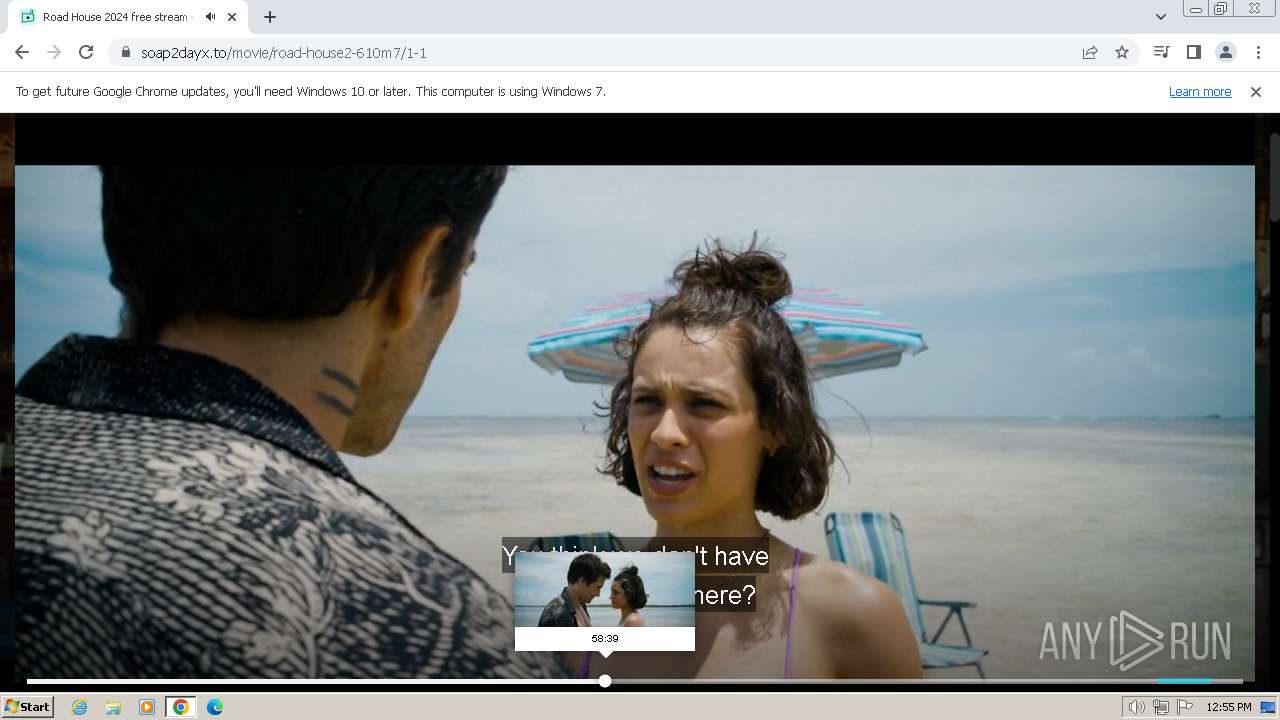Open the Windows Start menu
Screen dimensions: 1280x720
28,707
